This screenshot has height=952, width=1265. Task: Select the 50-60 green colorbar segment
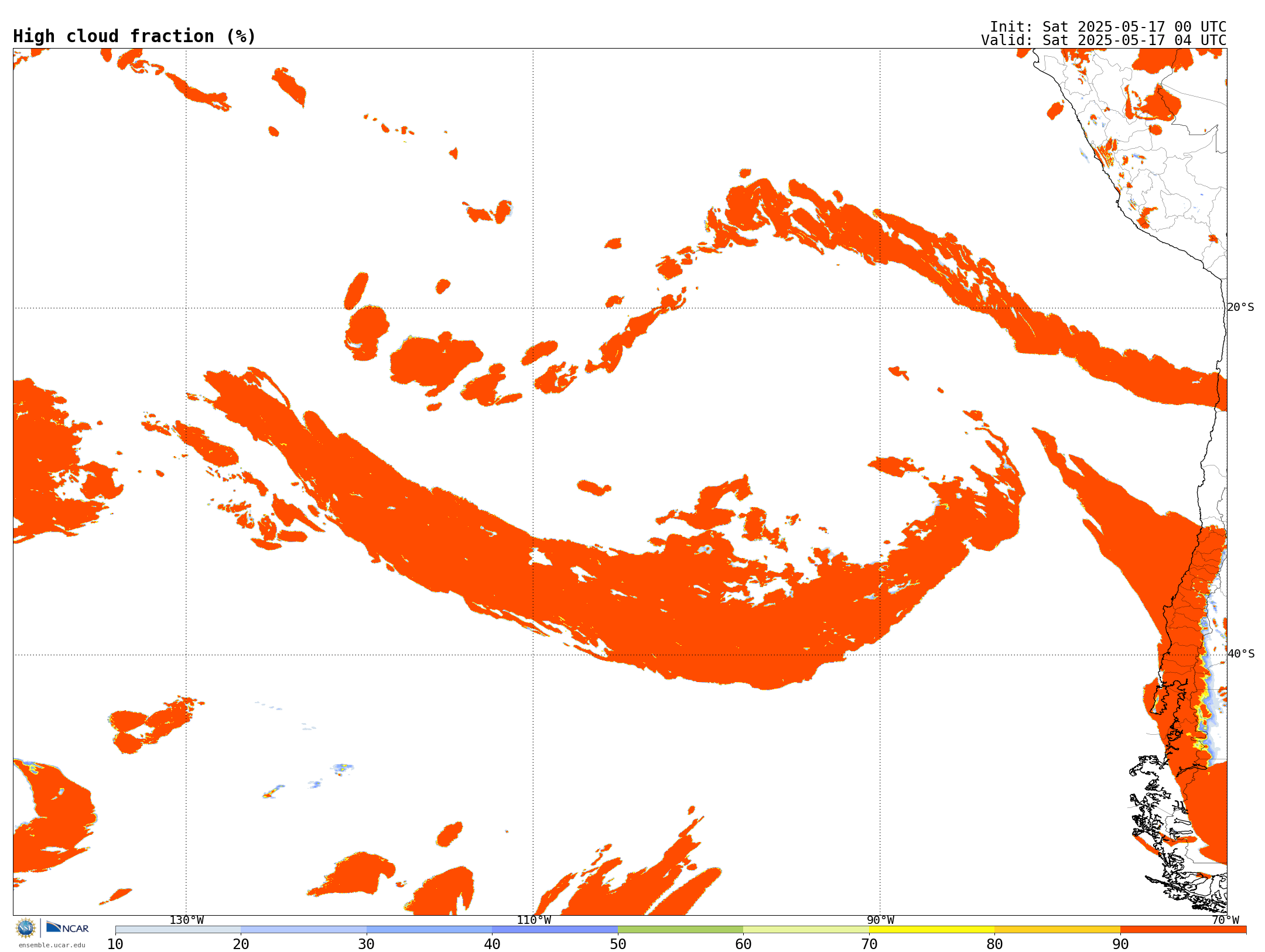pos(681,930)
